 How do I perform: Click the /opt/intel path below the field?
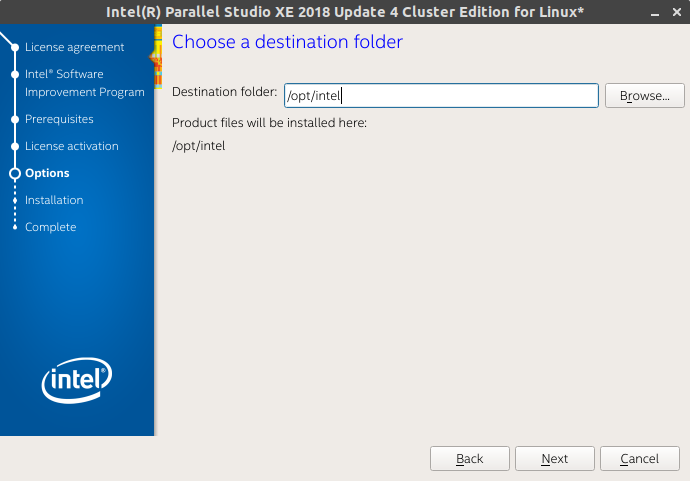coord(198,146)
